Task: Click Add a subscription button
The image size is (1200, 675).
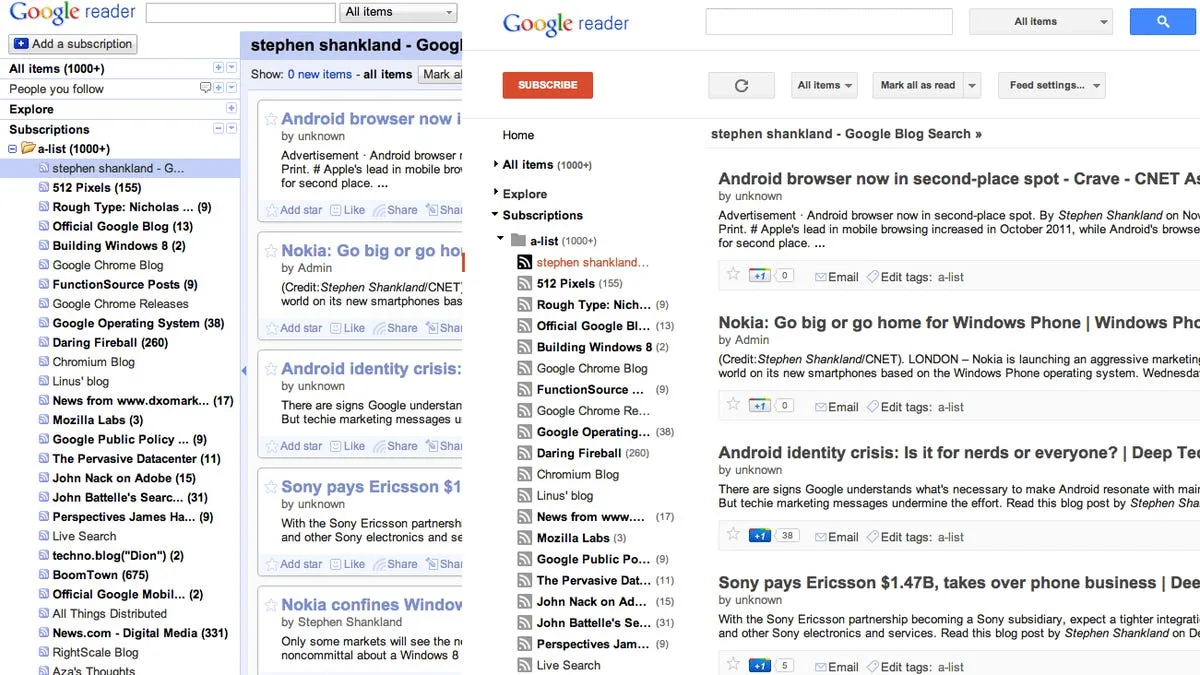Action: coord(73,44)
